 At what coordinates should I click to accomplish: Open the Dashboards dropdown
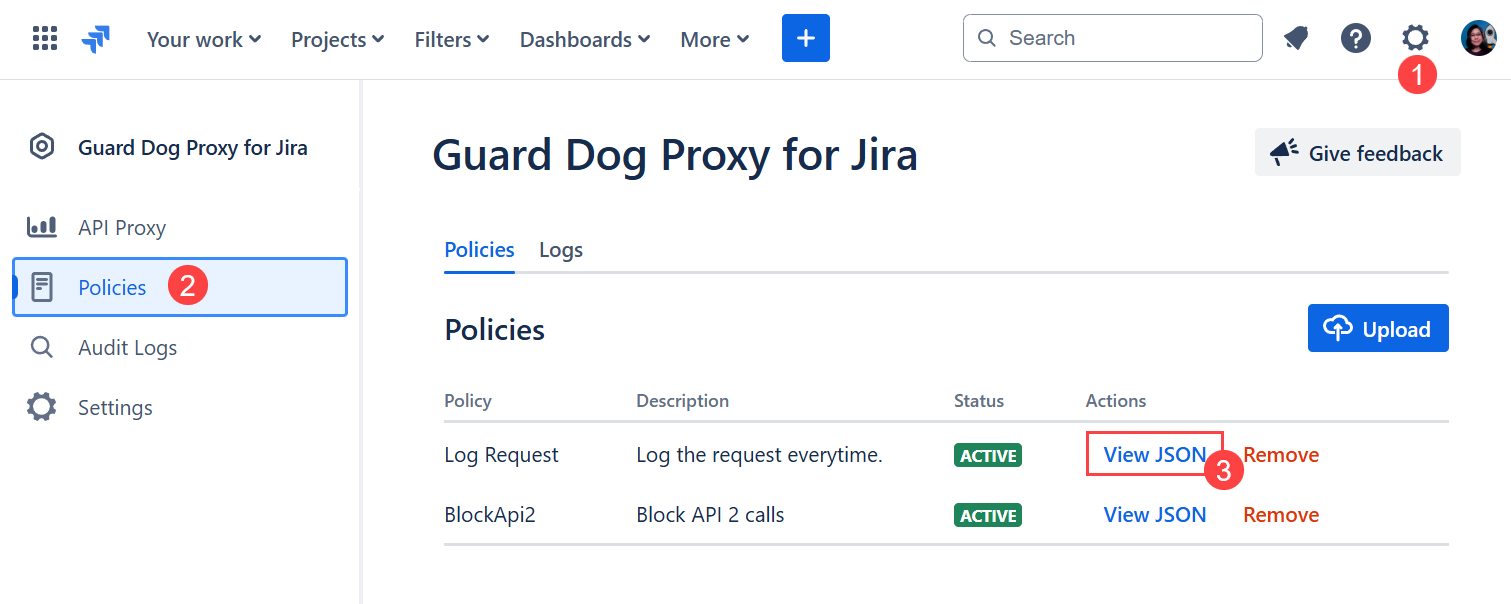tap(585, 40)
